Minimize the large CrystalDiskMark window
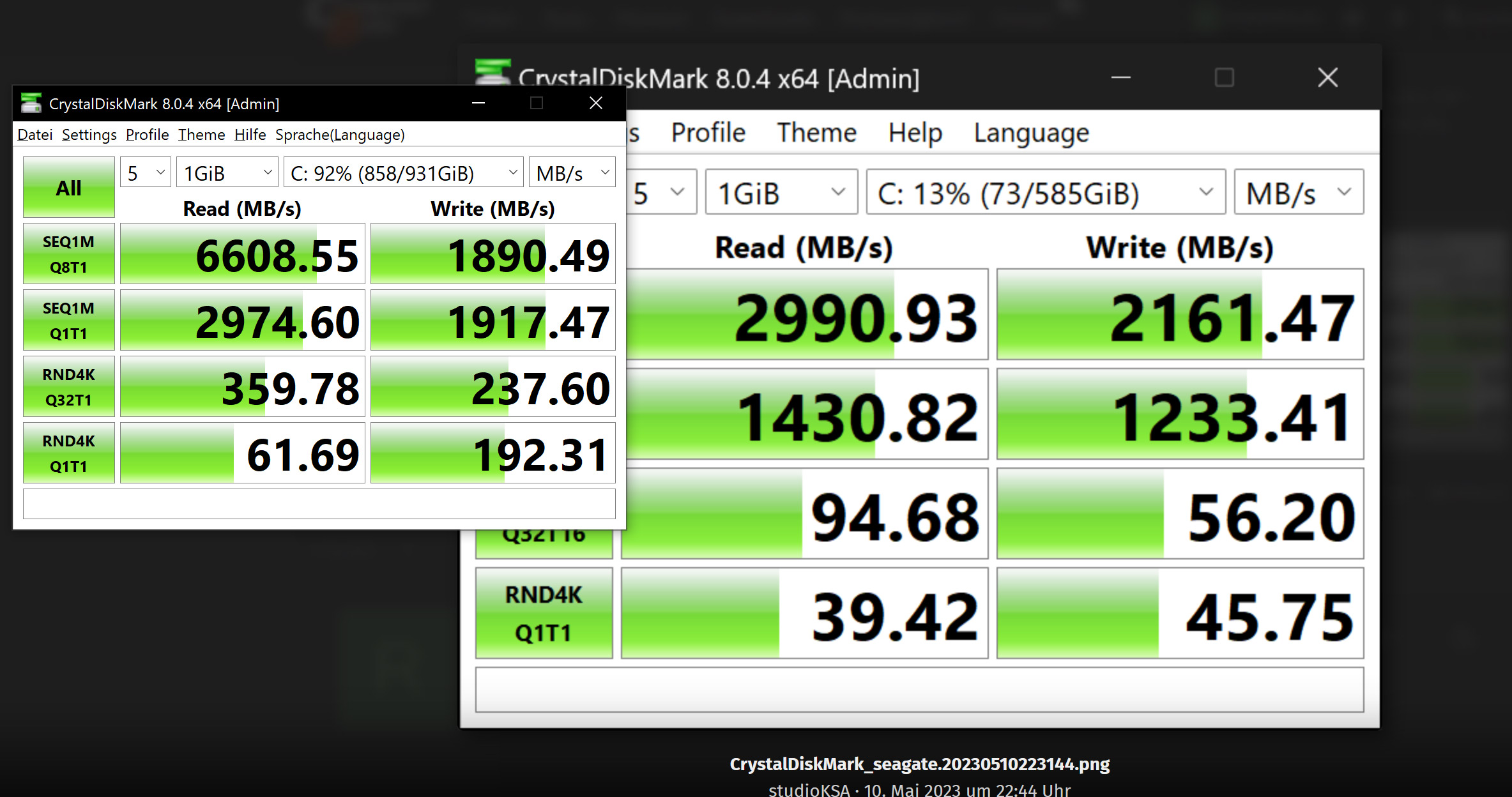This screenshot has width=1512, height=797. click(x=1121, y=78)
